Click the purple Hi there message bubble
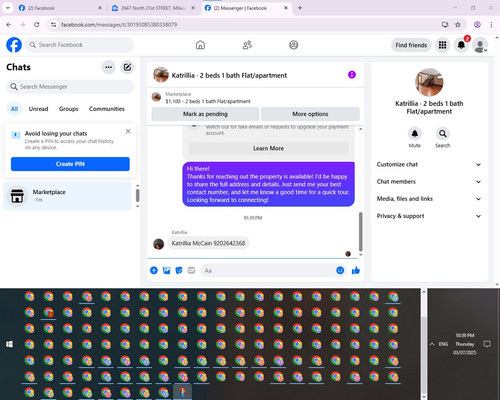The height and width of the screenshot is (400, 500). point(268,184)
